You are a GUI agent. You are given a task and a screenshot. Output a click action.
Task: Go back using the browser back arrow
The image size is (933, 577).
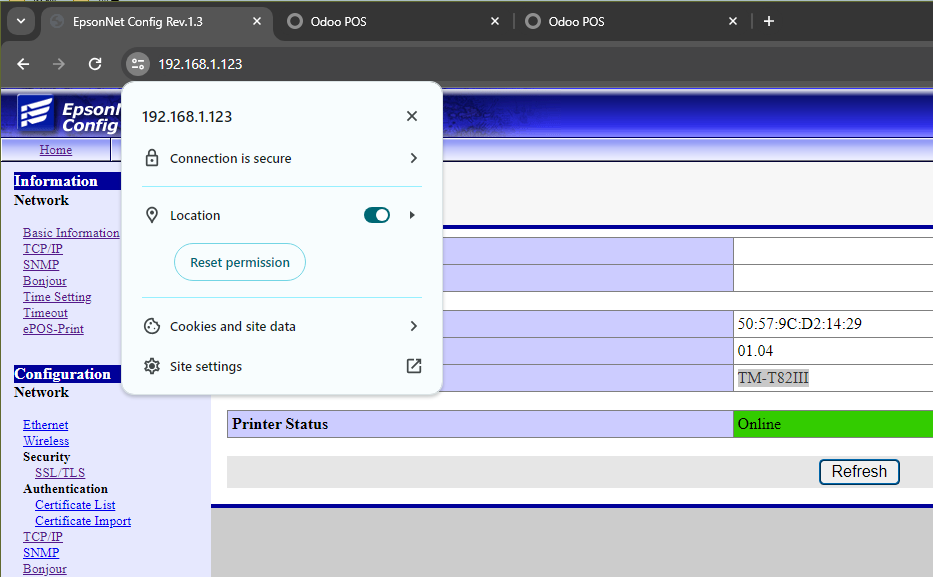(x=23, y=64)
